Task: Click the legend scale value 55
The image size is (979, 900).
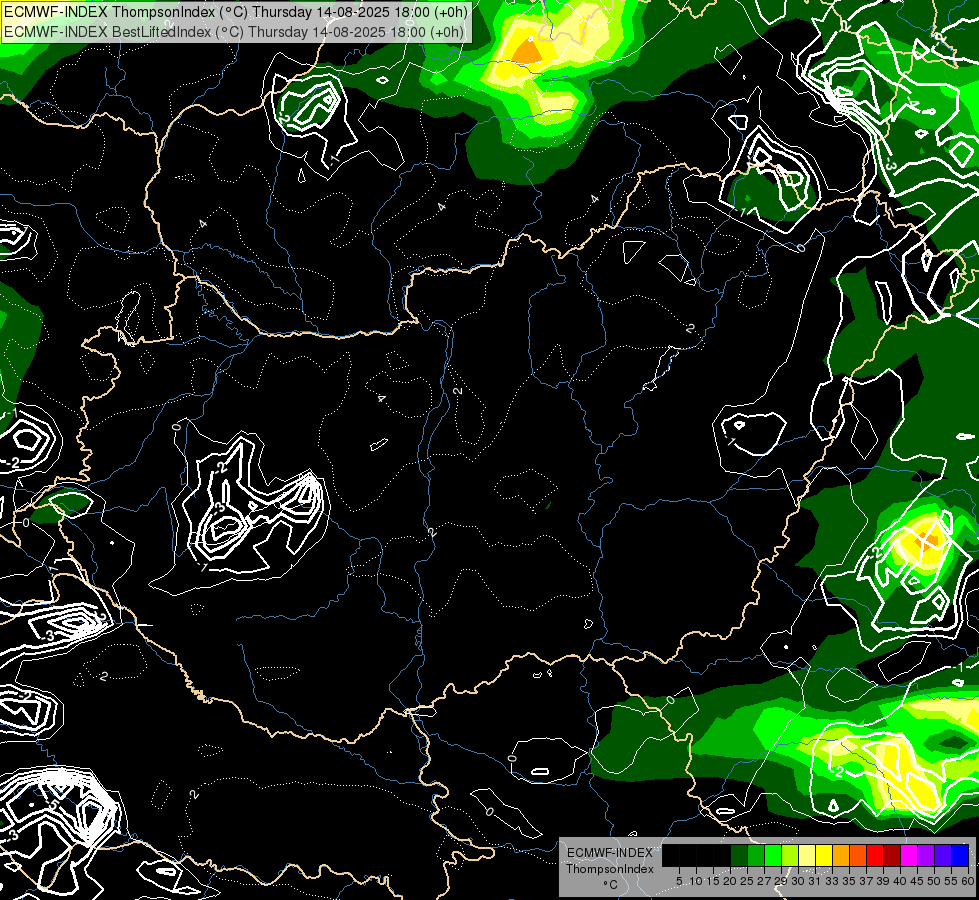Action: (952, 881)
